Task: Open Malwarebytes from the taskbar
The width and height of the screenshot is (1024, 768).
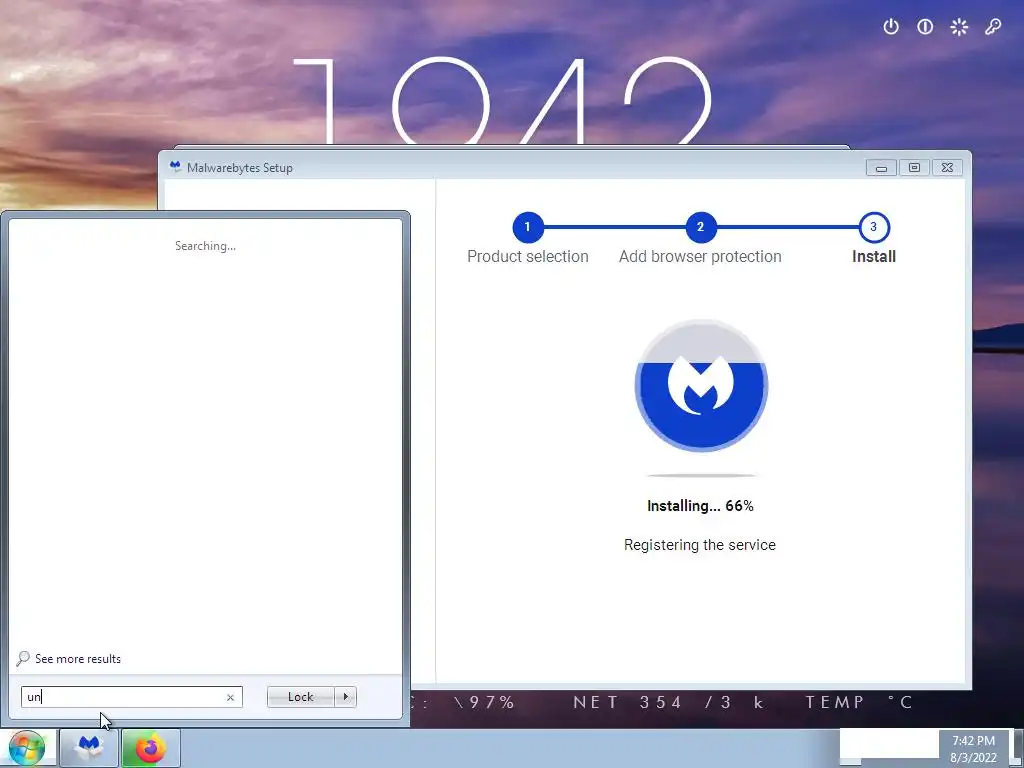Action: click(x=89, y=748)
